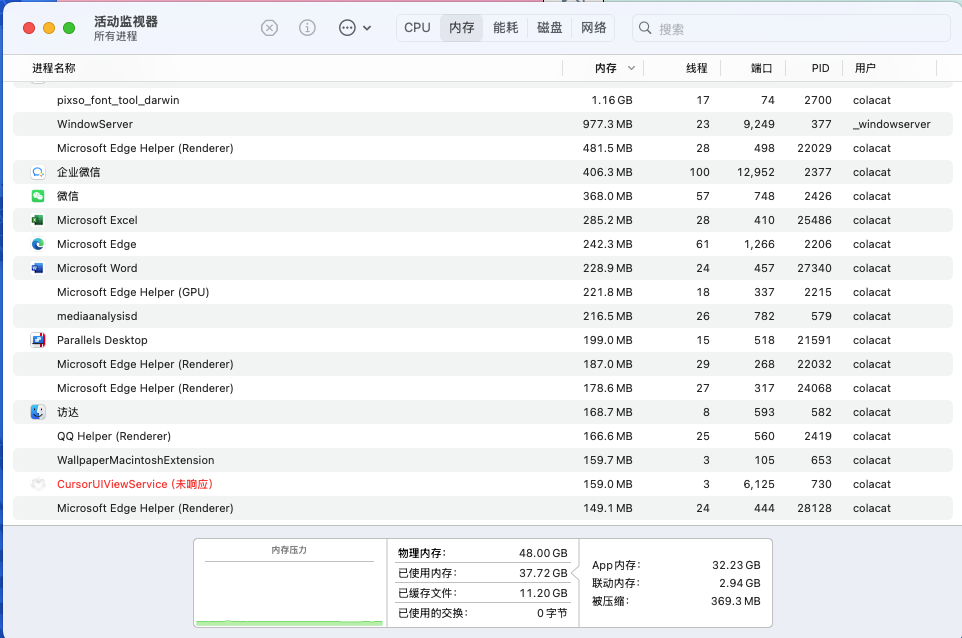Click the Microsoft Edge app icon
This screenshot has height=638, width=962.
coord(38,244)
